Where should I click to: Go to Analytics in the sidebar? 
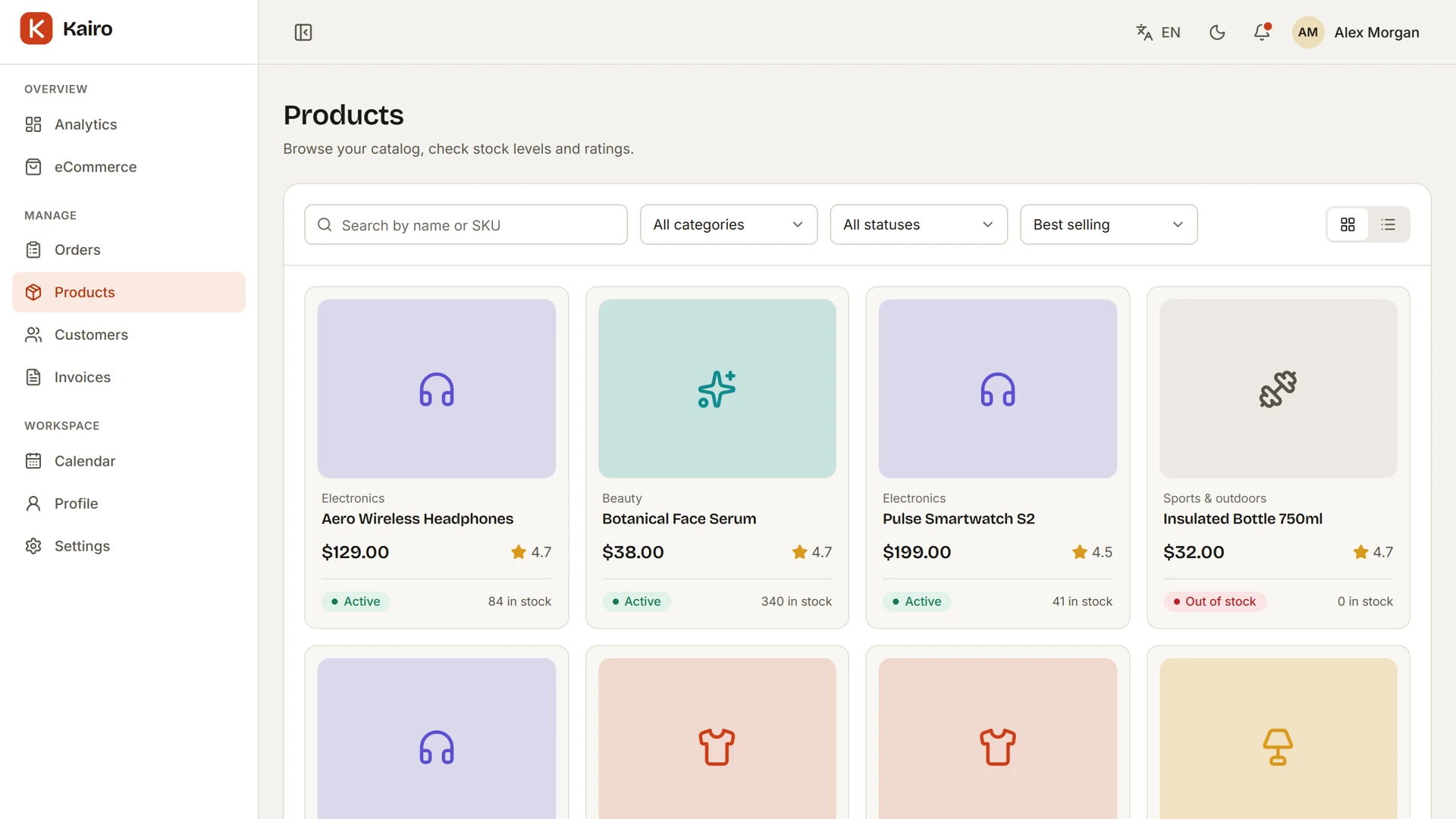point(129,124)
